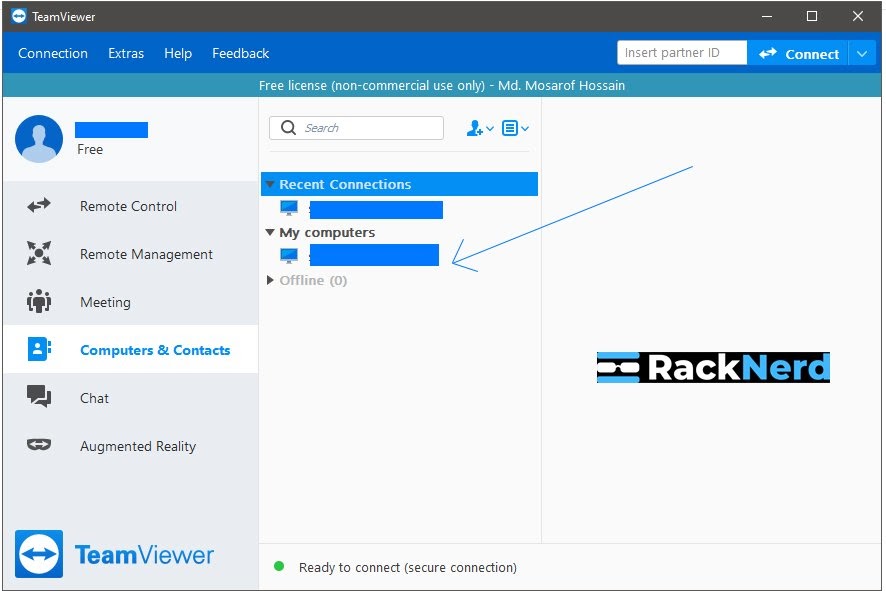The width and height of the screenshot is (886, 591).
Task: Select Computers & Contacts tab label
Action: (x=155, y=350)
